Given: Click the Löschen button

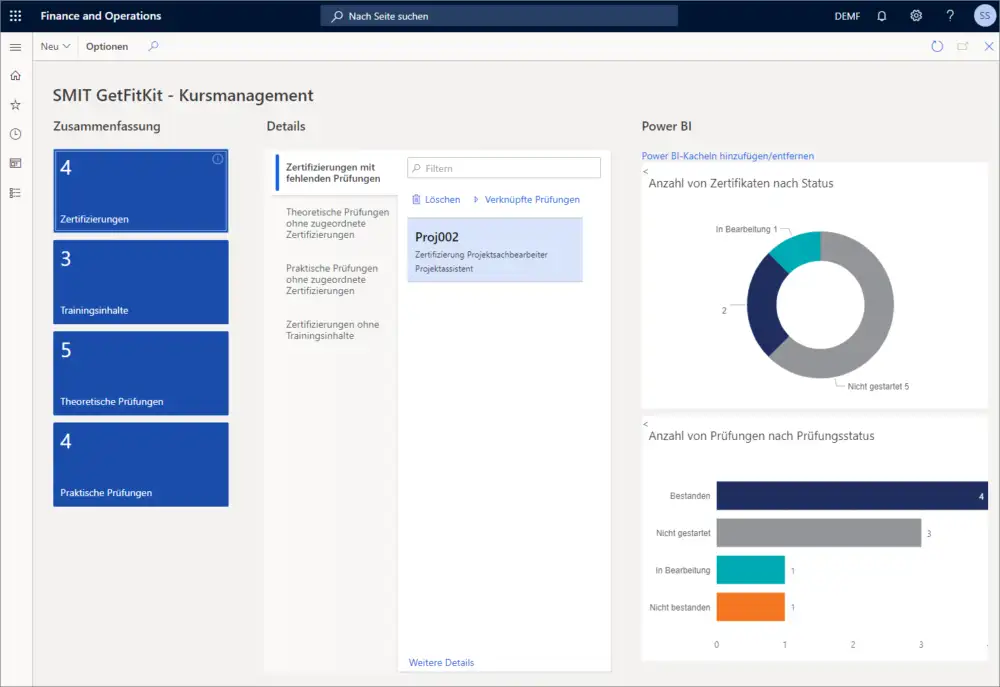Looking at the screenshot, I should pos(436,200).
